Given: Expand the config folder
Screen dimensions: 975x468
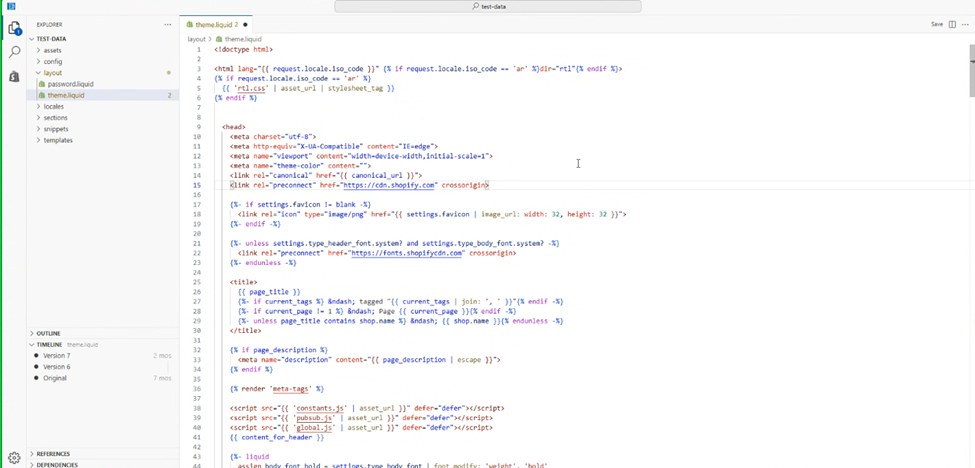Looking at the screenshot, I should [52, 62].
